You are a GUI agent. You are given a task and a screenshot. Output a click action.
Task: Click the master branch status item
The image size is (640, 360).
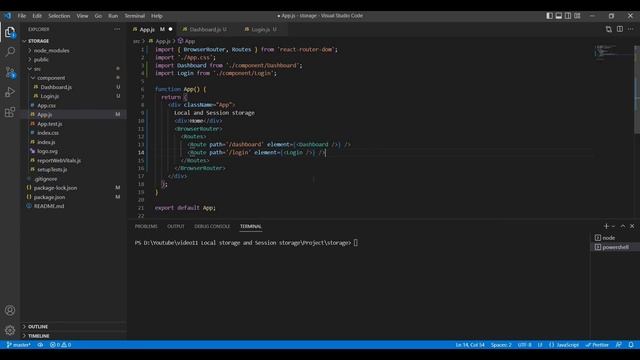tap(18, 345)
